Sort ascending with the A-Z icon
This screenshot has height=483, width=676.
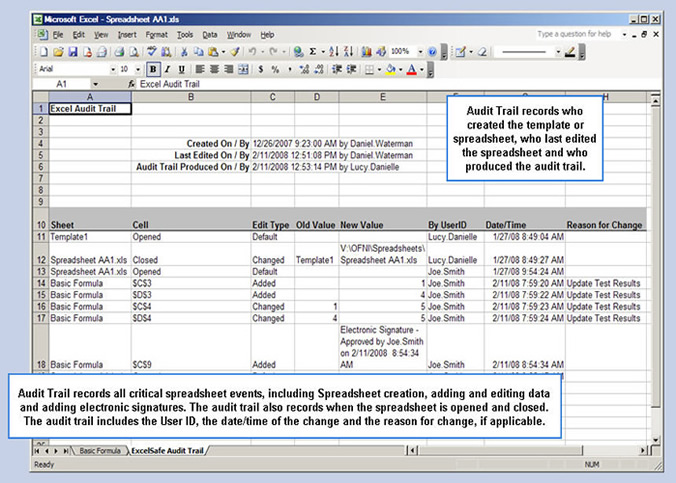334,52
